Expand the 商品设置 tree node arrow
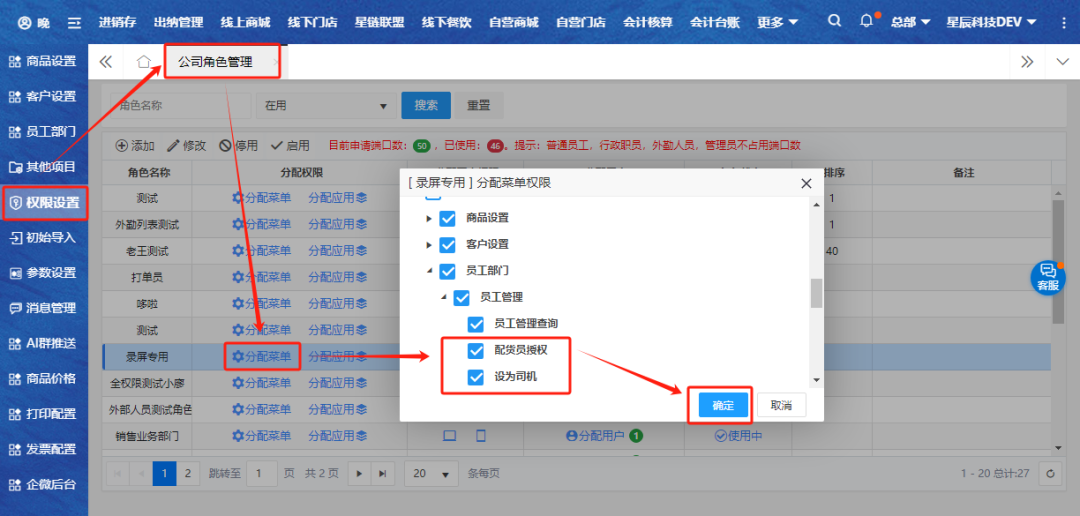 (429, 218)
